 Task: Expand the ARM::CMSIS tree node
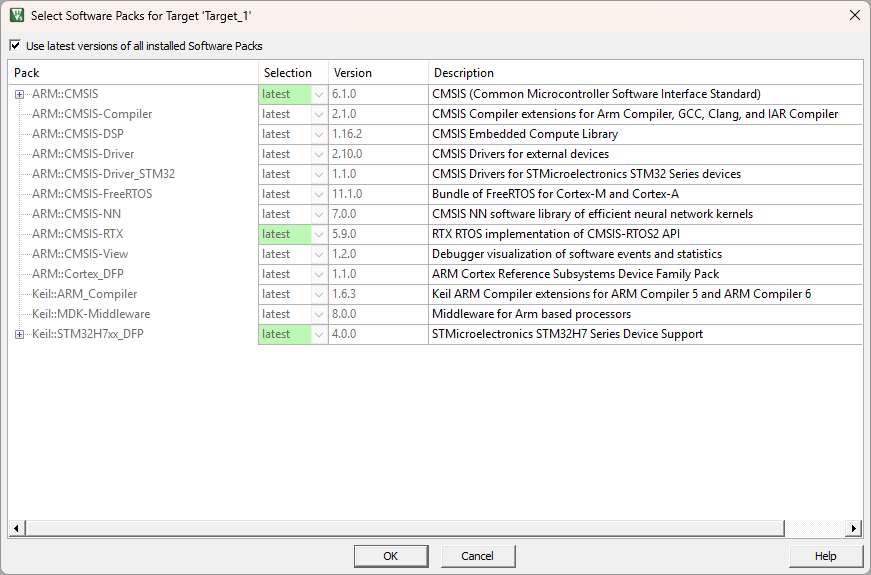pyautogui.click(x=19, y=94)
